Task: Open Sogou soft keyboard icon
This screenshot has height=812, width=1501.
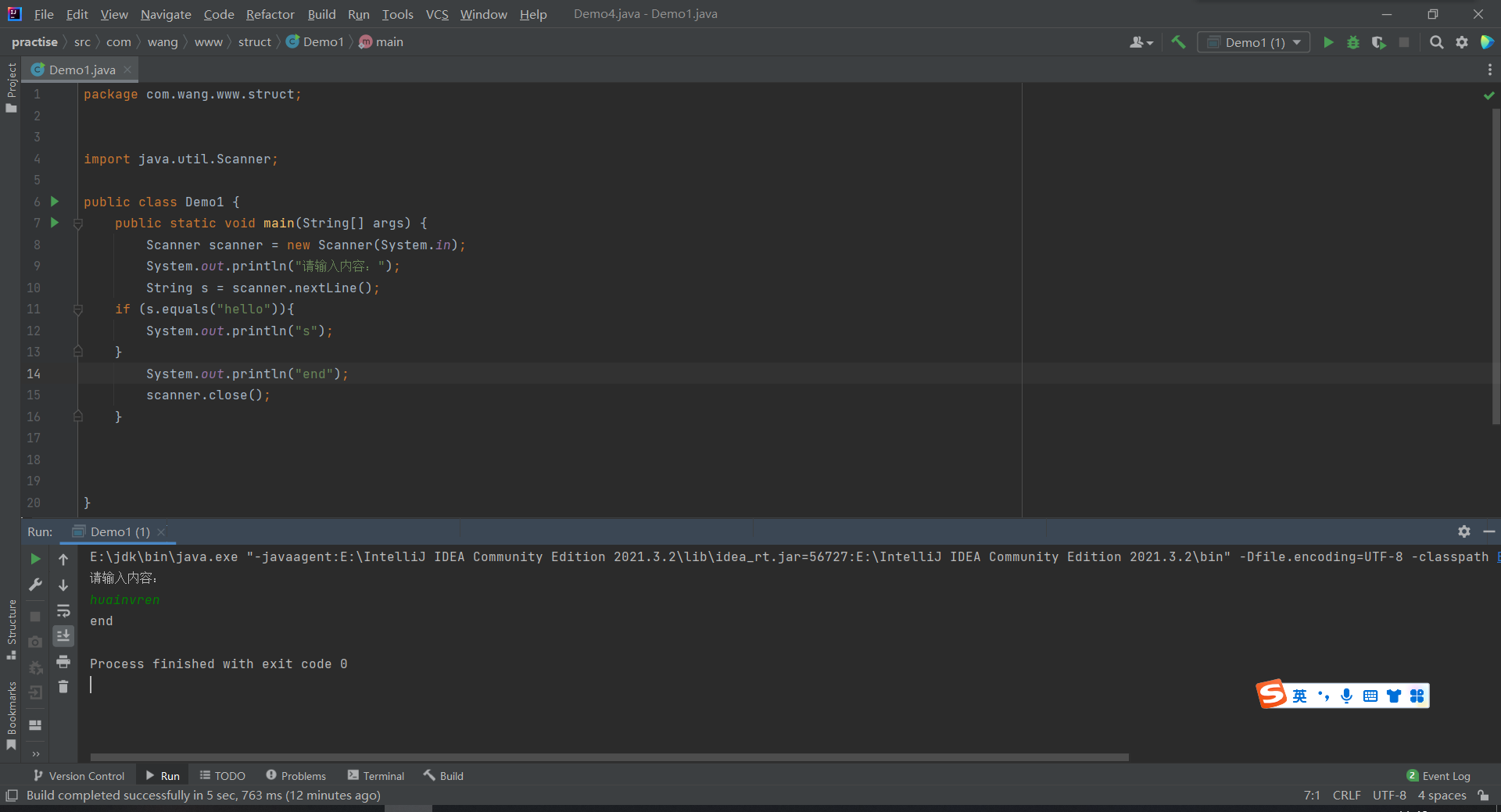Action: (x=1370, y=696)
